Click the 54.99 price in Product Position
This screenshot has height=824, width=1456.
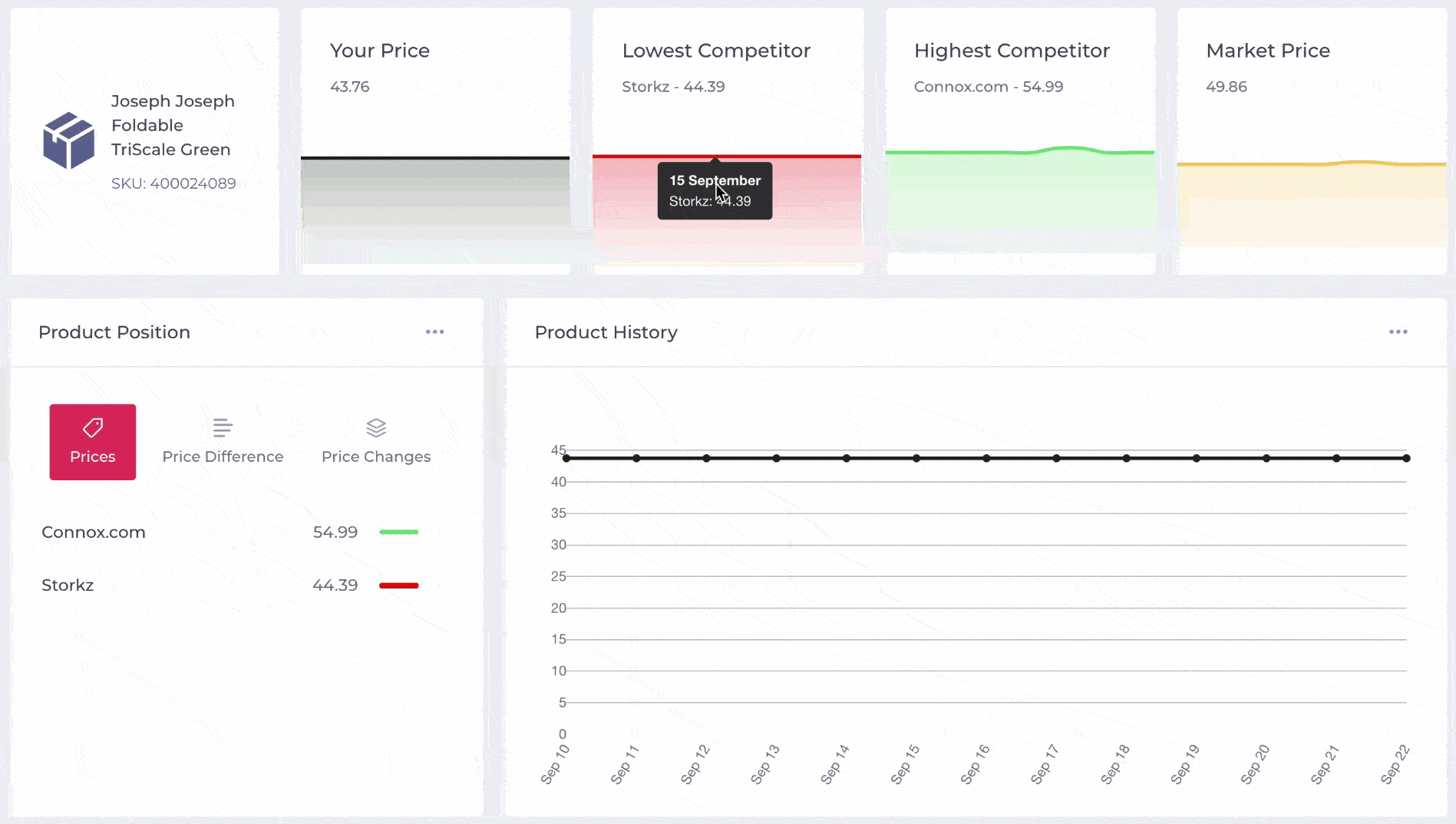click(335, 532)
